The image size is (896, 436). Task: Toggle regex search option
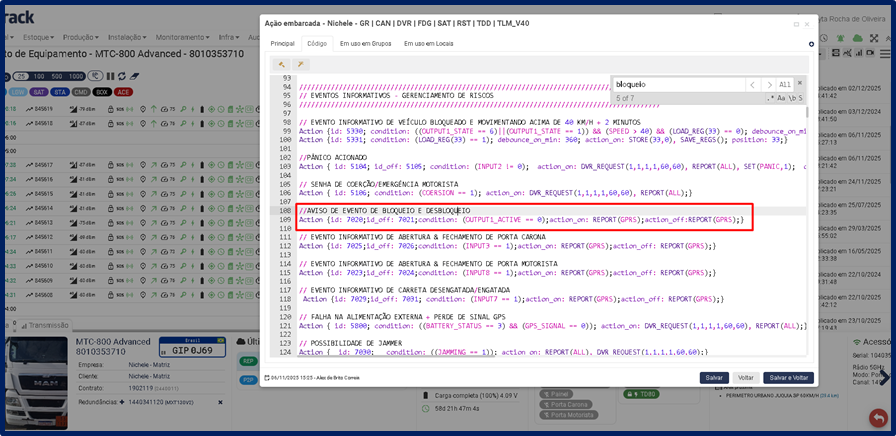click(769, 98)
